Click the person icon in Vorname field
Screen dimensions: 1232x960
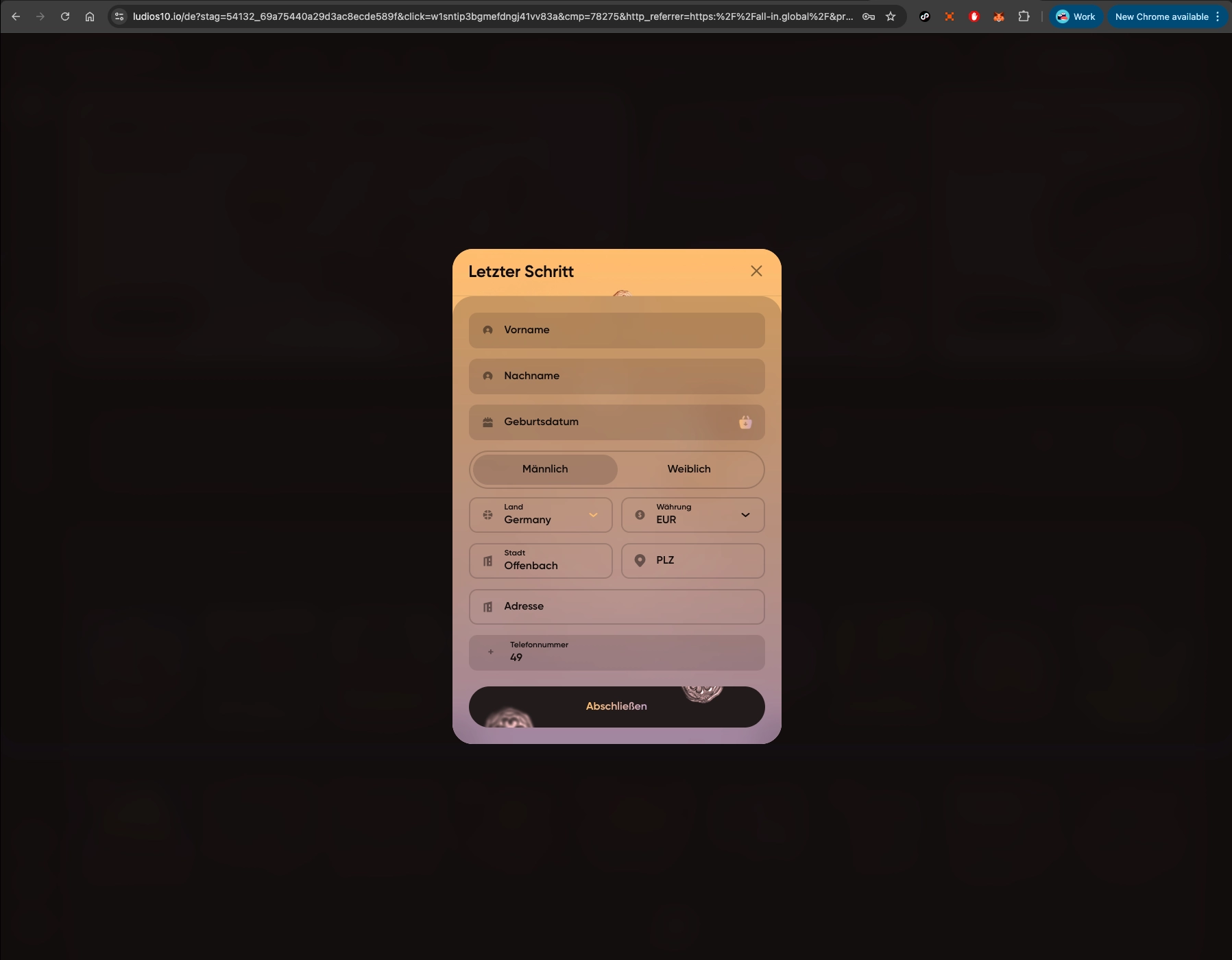pos(487,330)
